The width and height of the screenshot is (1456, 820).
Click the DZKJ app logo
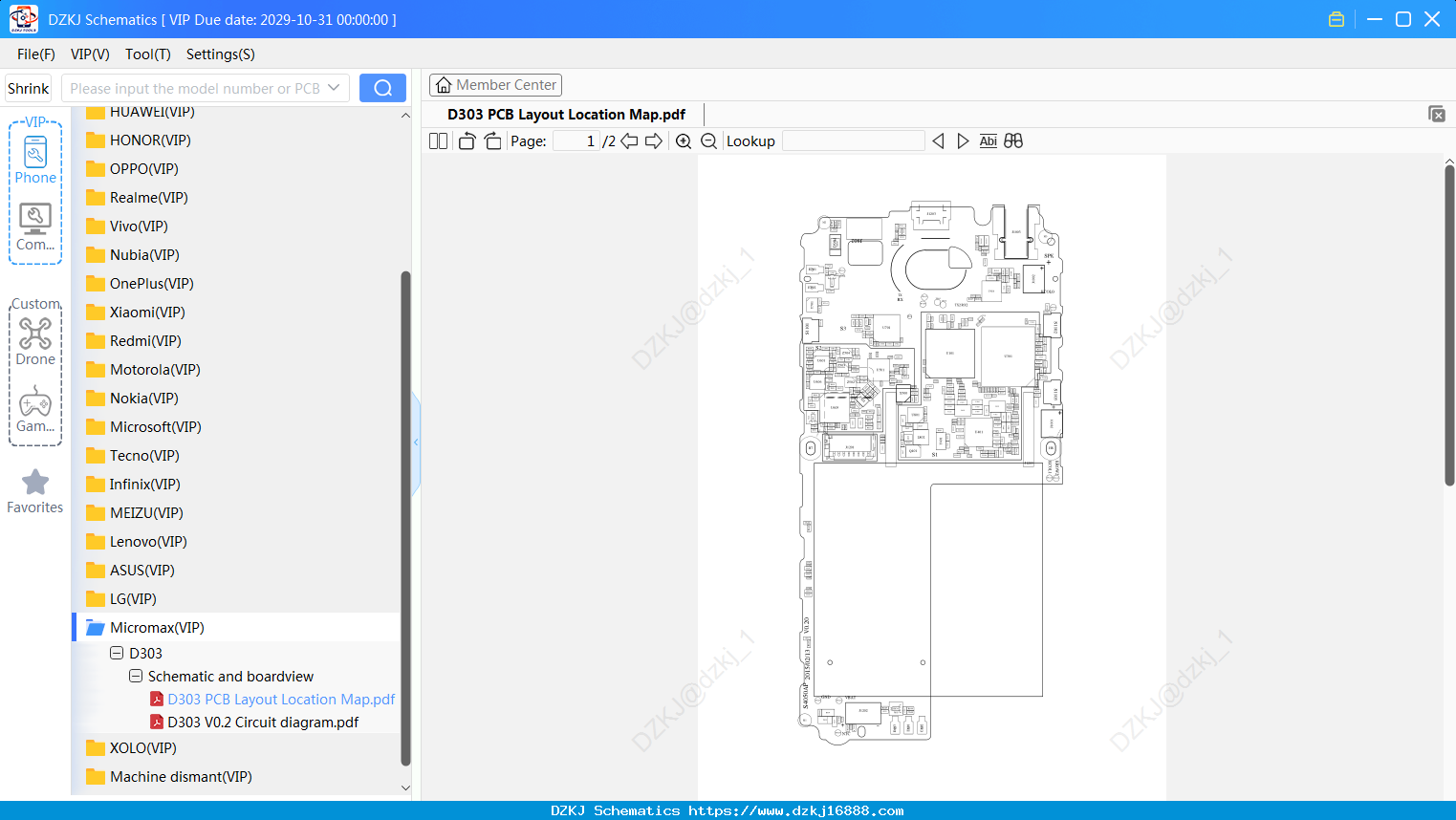[x=23, y=19]
